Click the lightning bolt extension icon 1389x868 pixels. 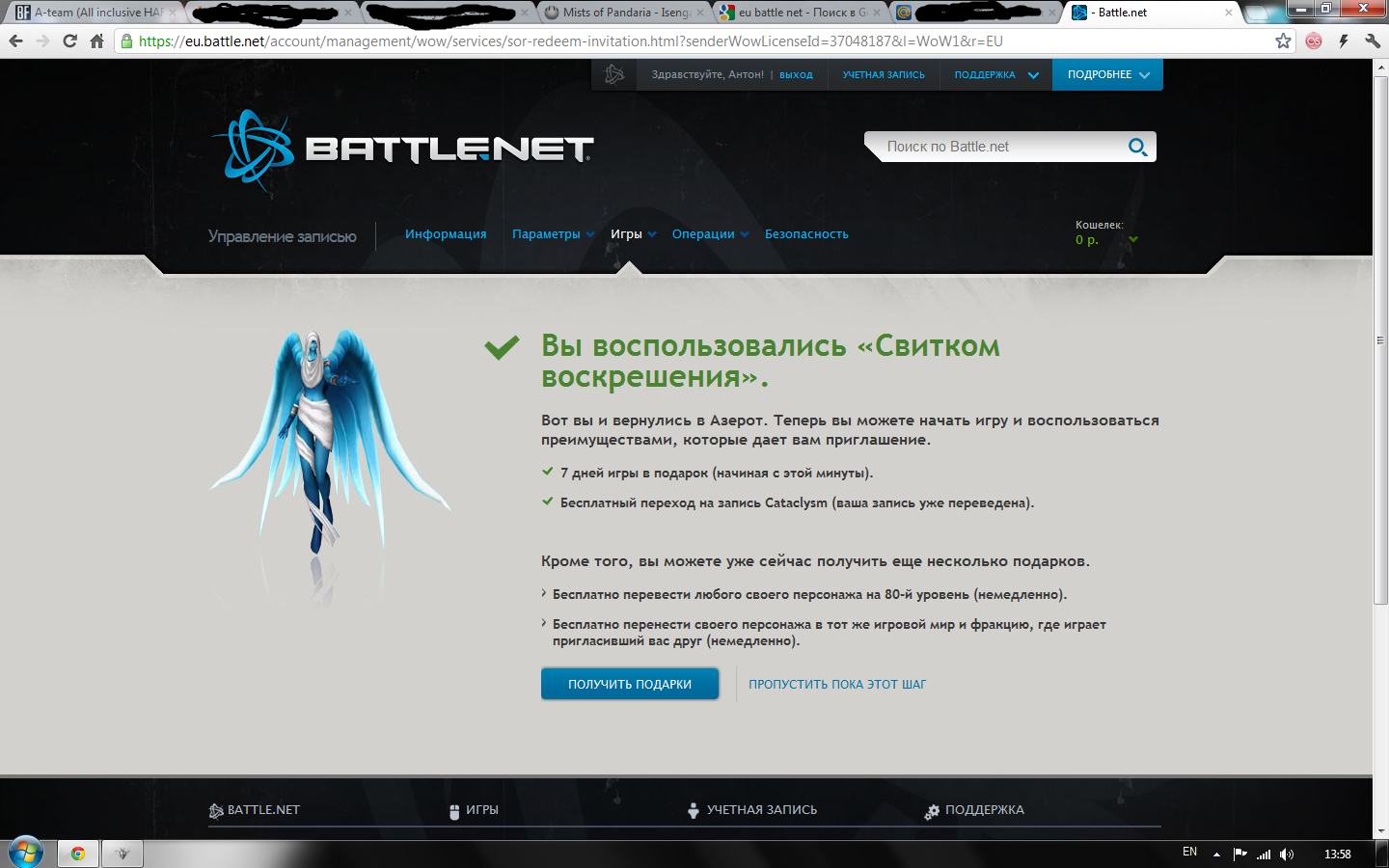tap(1343, 41)
